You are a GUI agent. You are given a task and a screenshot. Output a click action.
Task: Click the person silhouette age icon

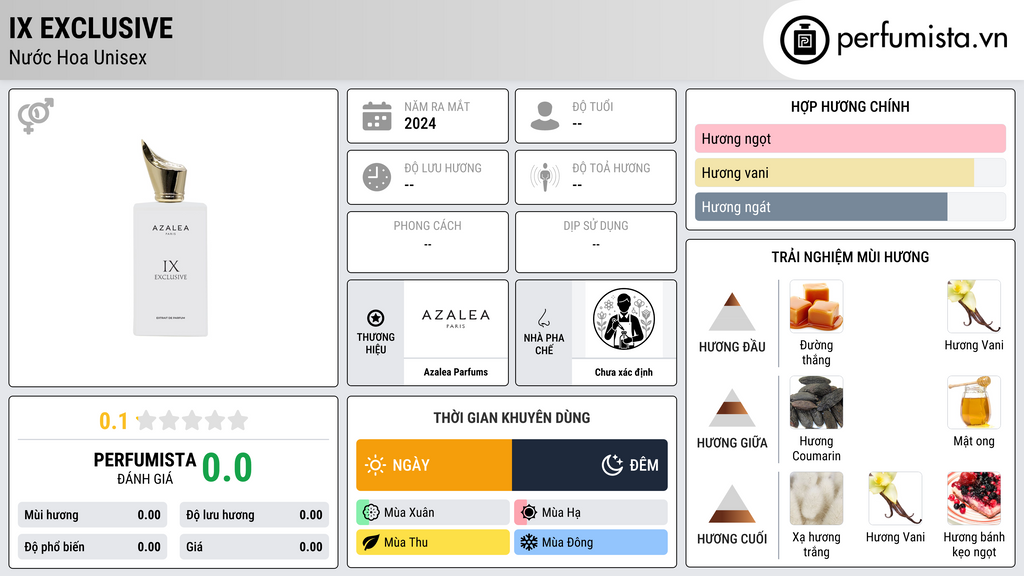[545, 116]
